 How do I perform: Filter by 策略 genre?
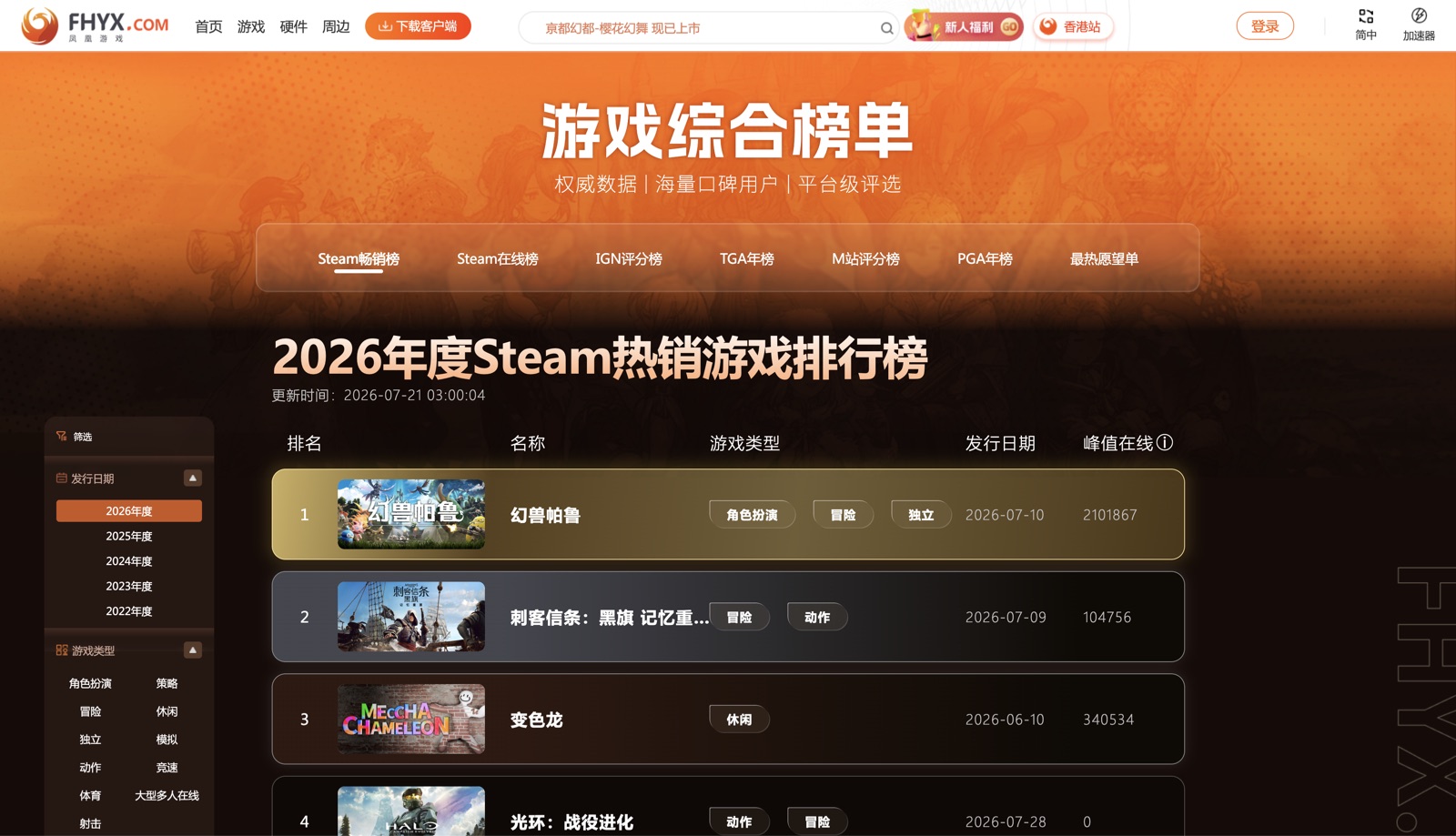[x=167, y=683]
